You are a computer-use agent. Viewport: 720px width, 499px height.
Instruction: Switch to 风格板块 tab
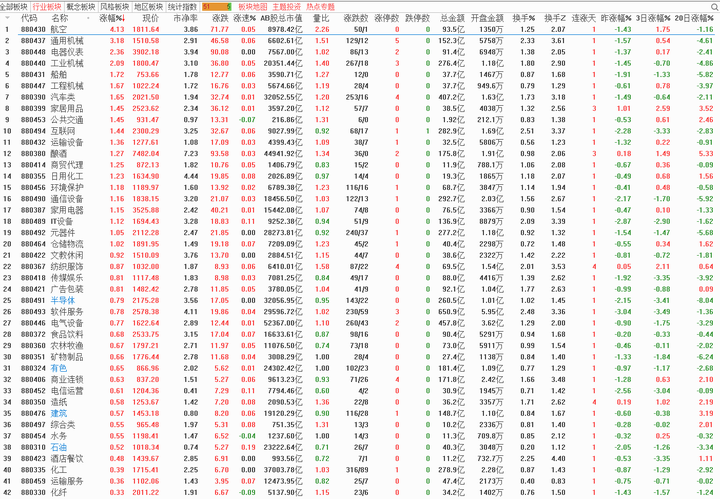[x=115, y=7]
